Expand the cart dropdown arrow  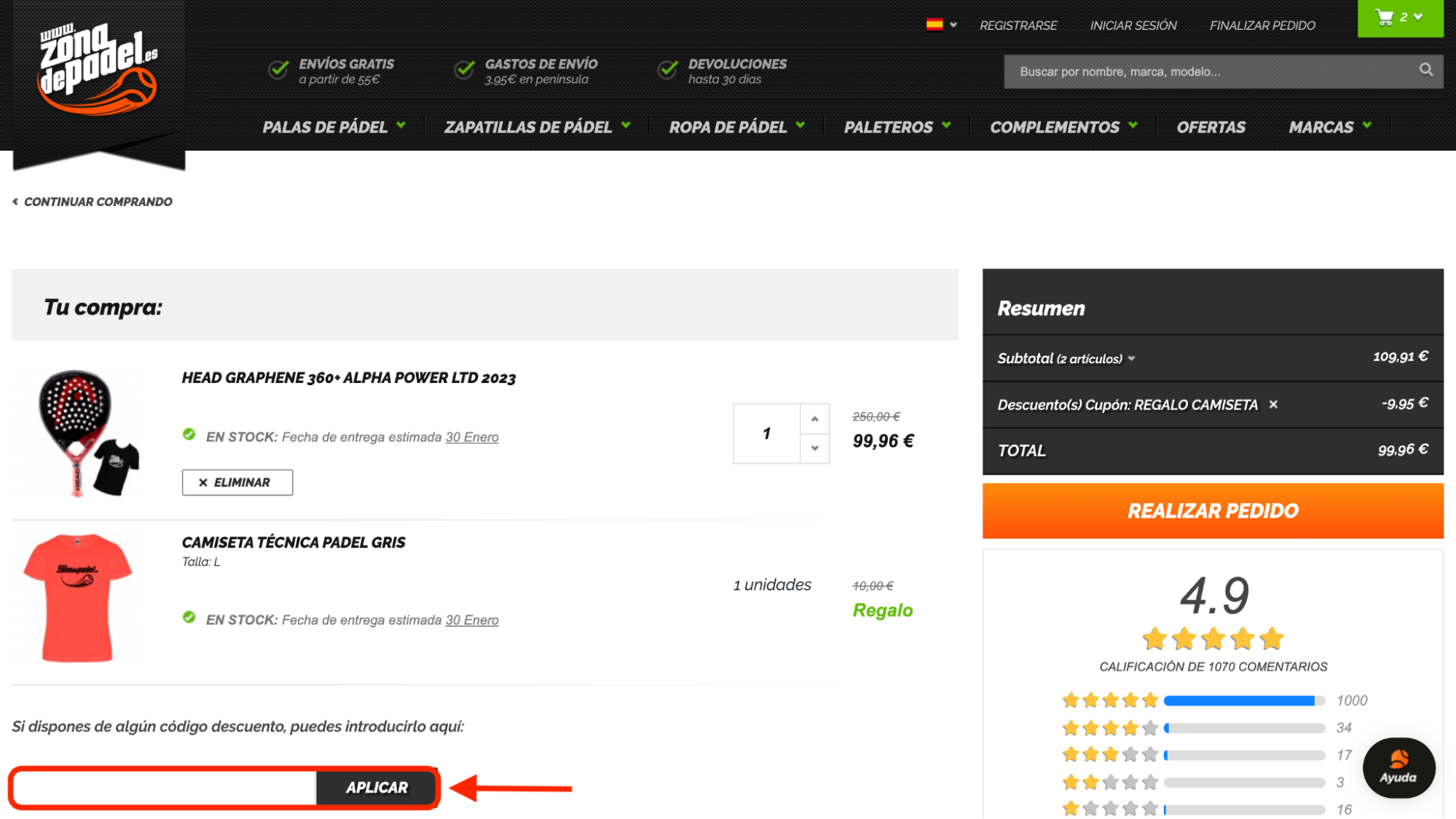pyautogui.click(x=1418, y=16)
